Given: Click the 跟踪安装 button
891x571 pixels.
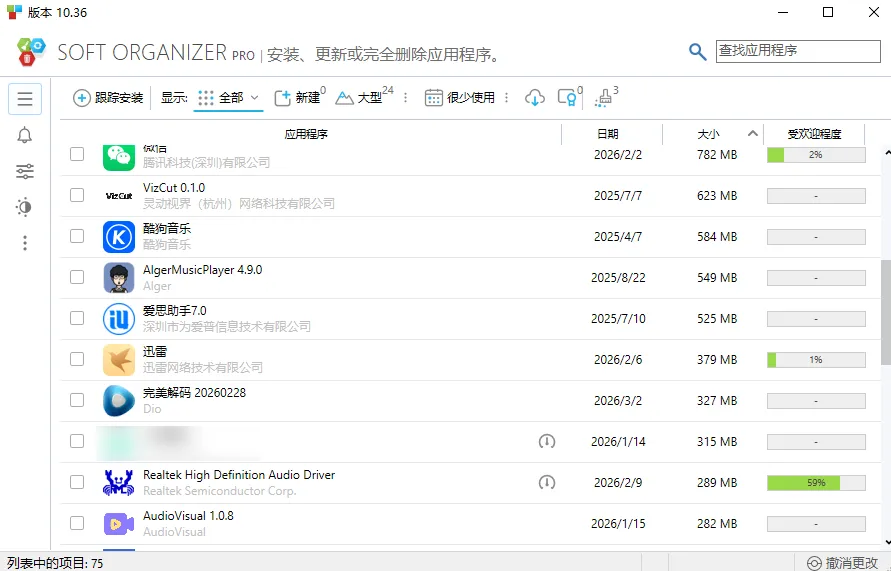Looking at the screenshot, I should coord(108,98).
